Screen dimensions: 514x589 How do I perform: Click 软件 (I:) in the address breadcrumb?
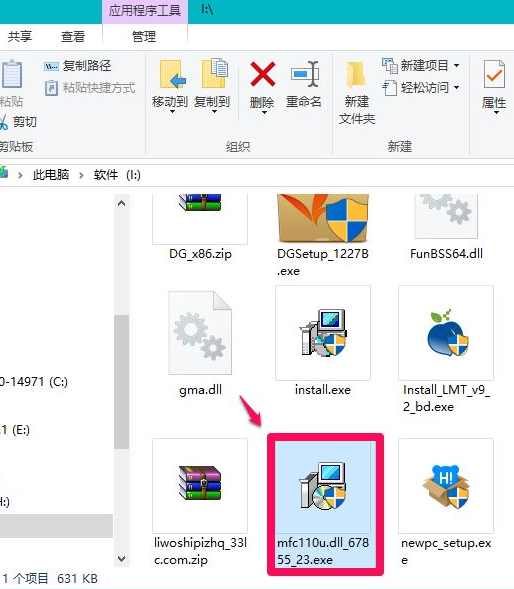pos(117,175)
